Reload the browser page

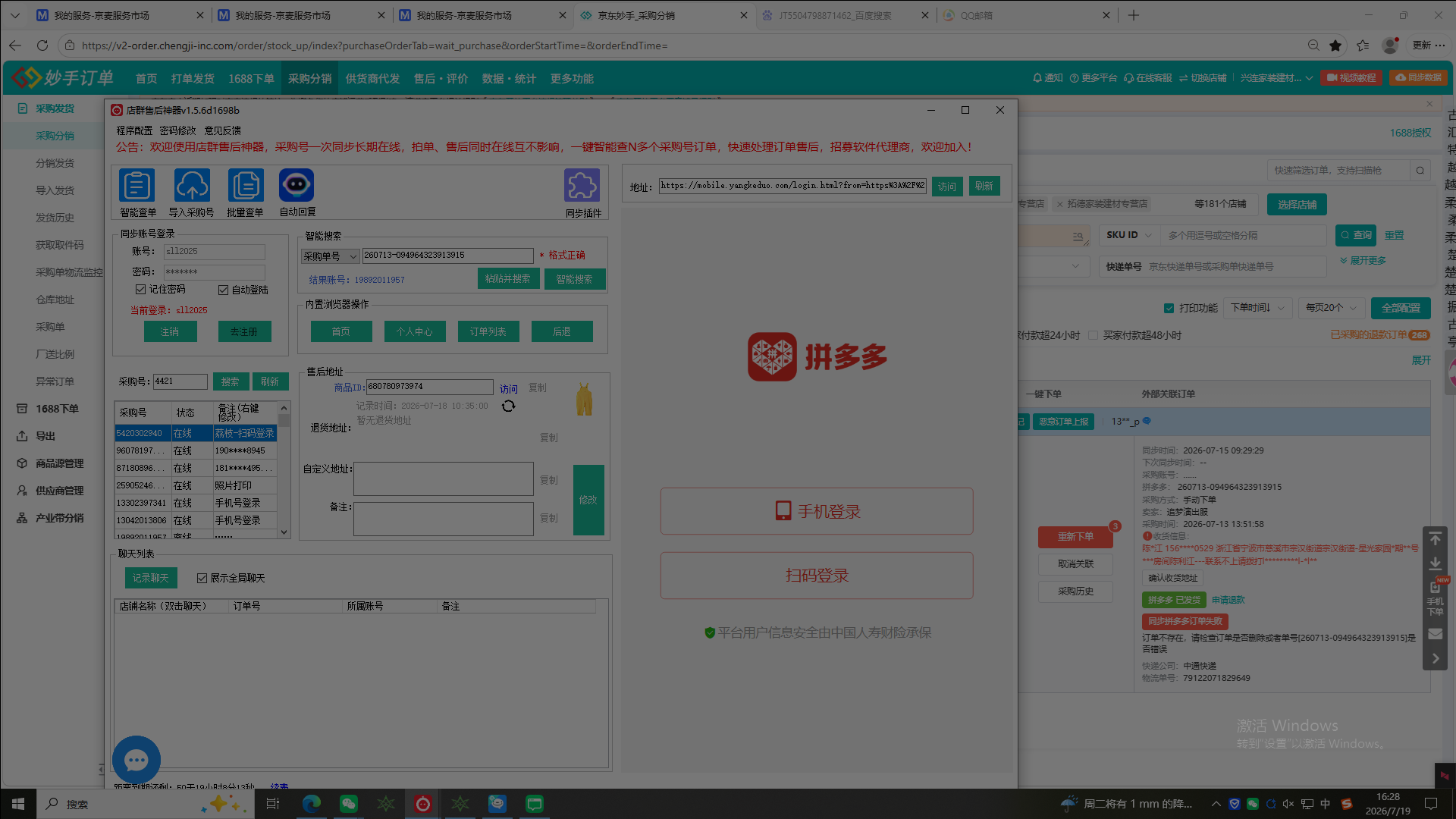(42, 45)
